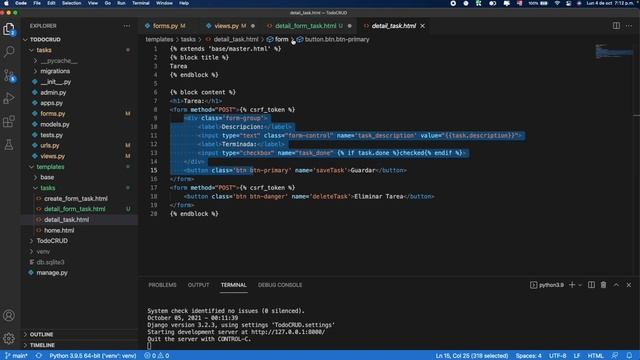Change Spaces: 4 indentation setting
640x360 pixels.
(529, 356)
